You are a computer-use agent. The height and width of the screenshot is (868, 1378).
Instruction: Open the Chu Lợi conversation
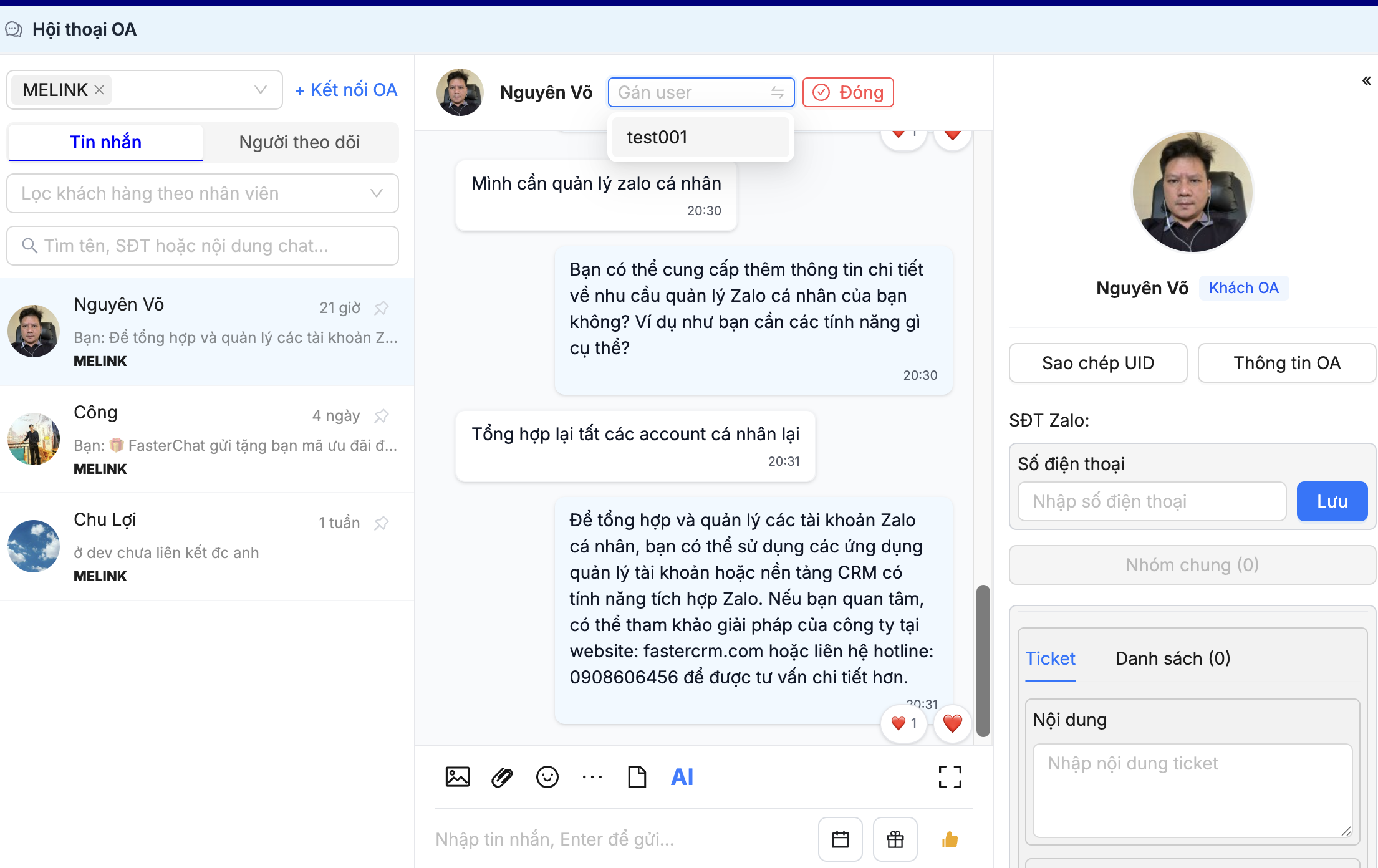(x=207, y=547)
